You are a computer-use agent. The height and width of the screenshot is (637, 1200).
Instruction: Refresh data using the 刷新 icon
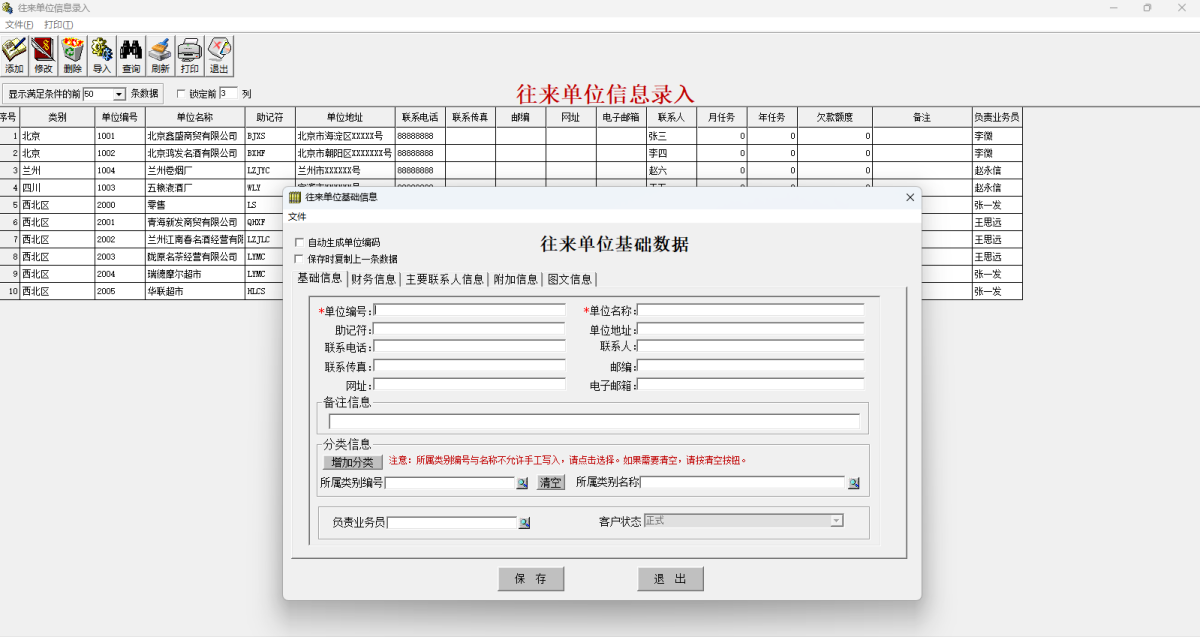160,55
